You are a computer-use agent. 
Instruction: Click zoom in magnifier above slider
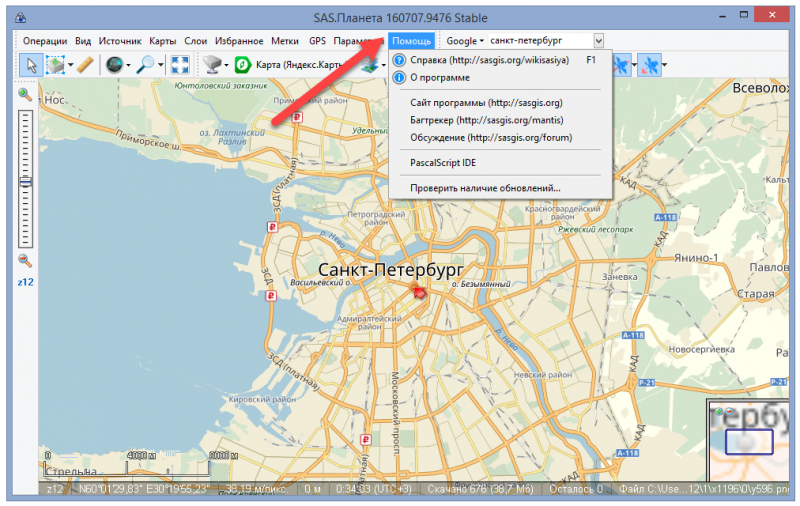24,94
